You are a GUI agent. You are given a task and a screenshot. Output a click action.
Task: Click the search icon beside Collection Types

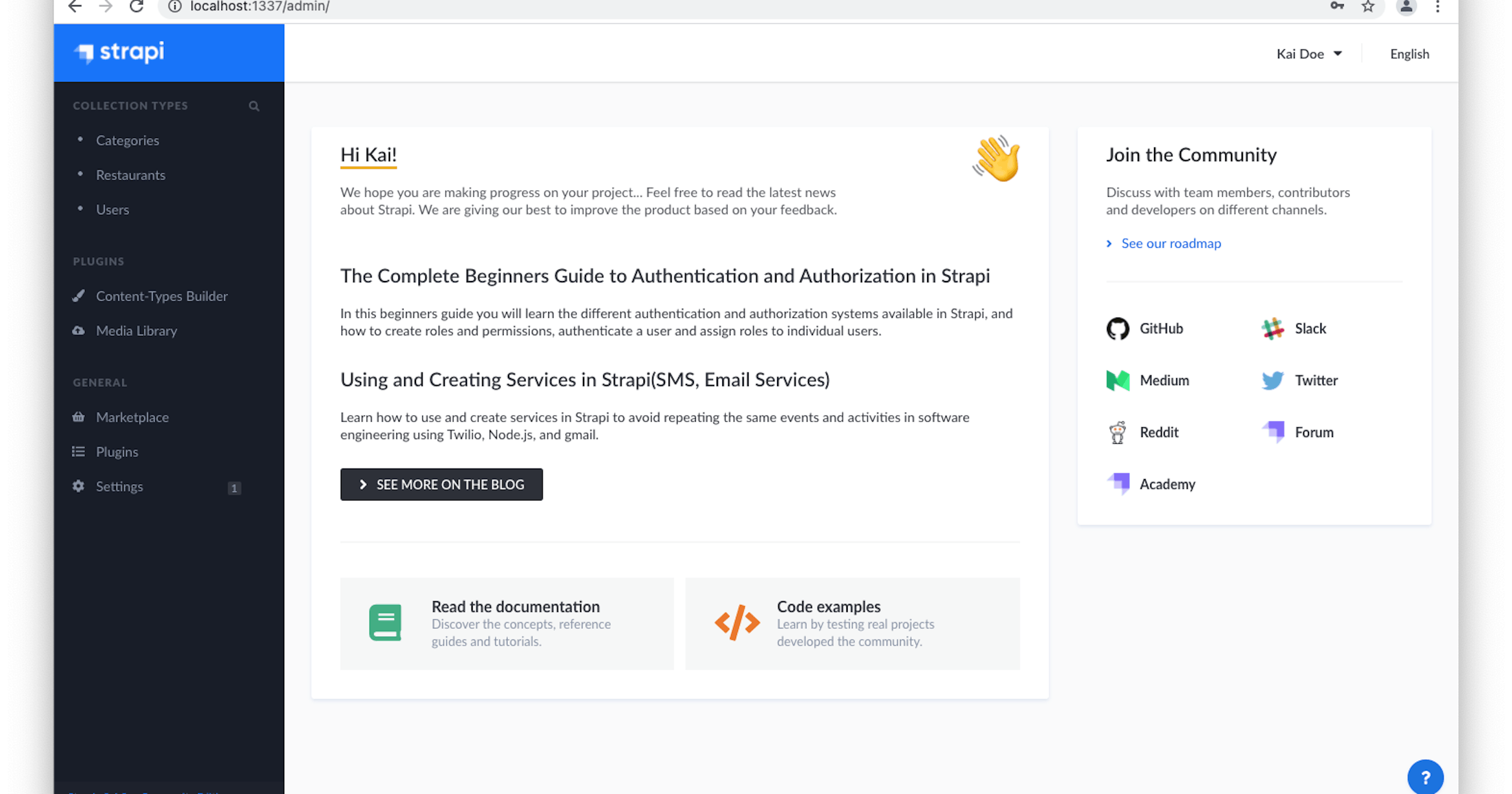coord(254,106)
